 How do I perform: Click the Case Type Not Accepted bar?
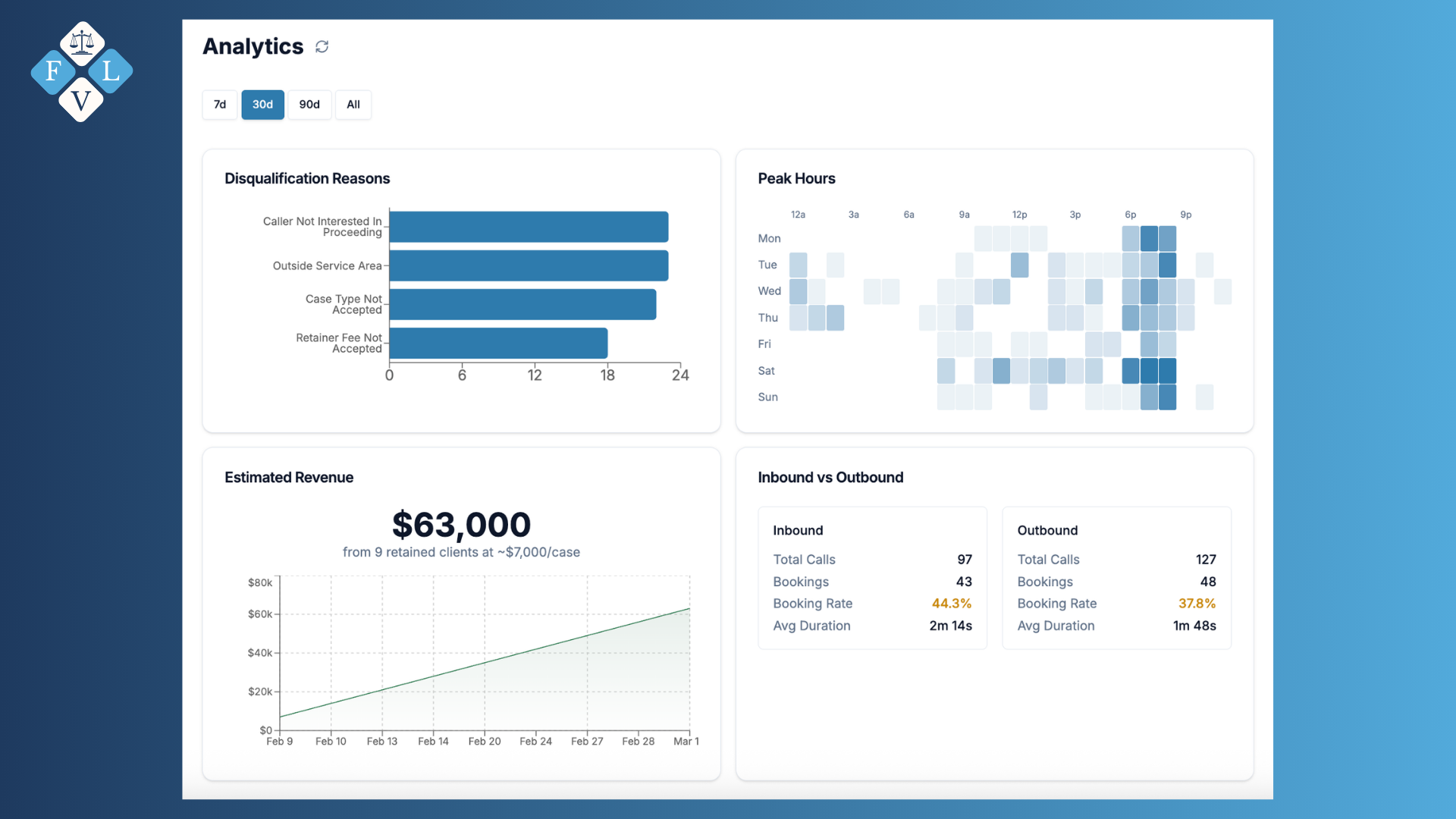coord(522,304)
